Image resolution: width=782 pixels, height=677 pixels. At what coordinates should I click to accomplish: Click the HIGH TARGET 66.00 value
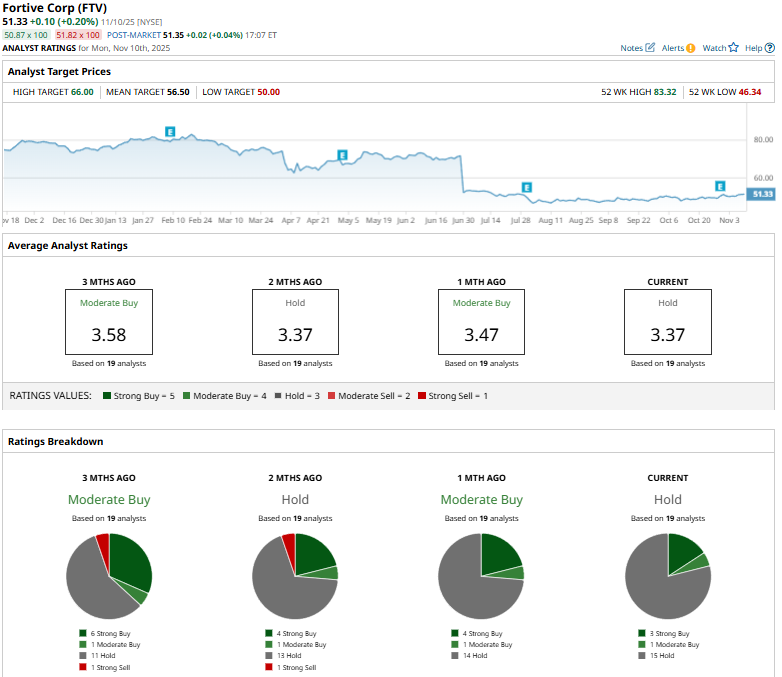[82, 92]
